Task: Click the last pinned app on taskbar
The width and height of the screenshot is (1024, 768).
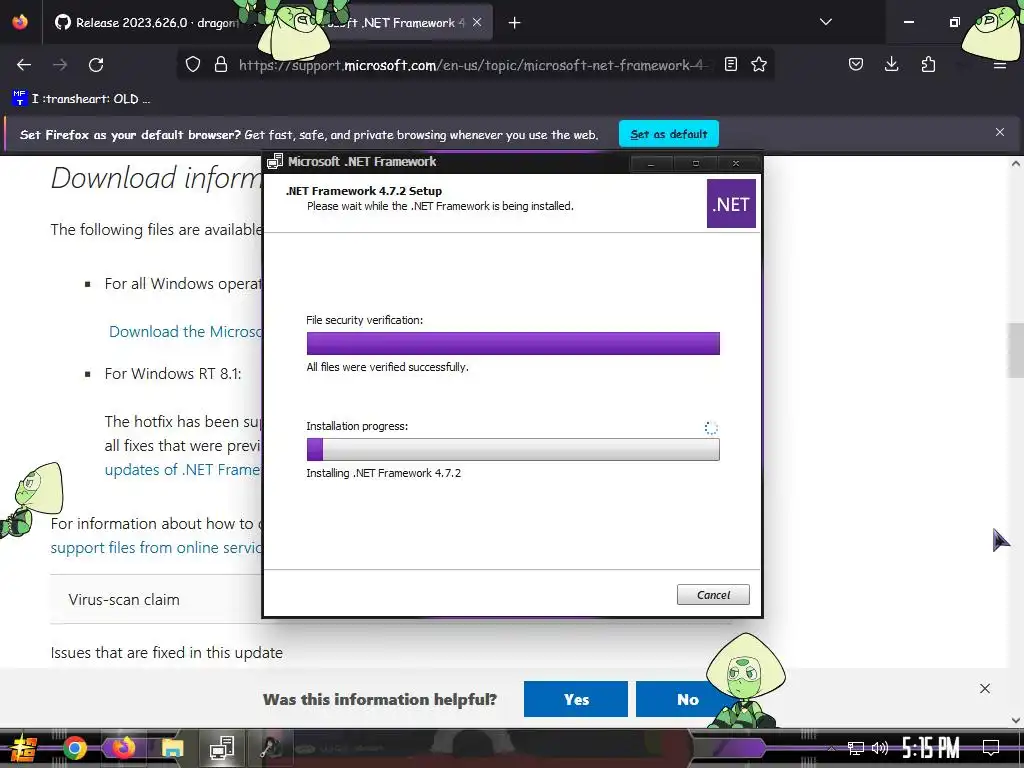Action: click(271, 748)
